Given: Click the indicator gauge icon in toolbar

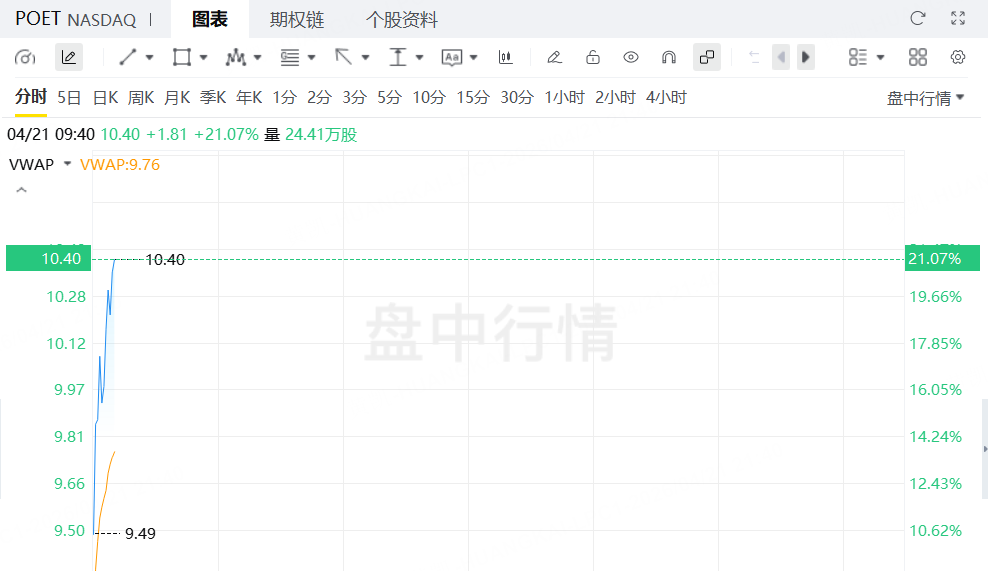Looking at the screenshot, I should click(x=25, y=57).
